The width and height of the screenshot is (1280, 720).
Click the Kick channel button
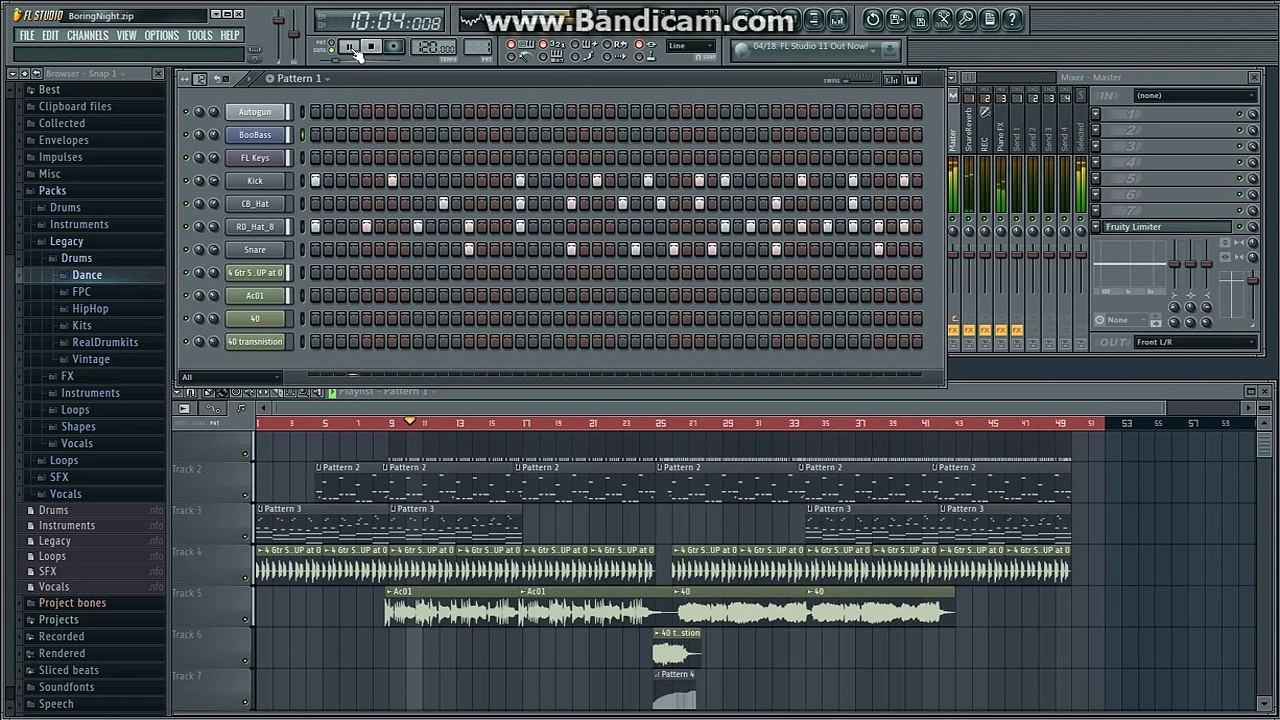tap(256, 181)
